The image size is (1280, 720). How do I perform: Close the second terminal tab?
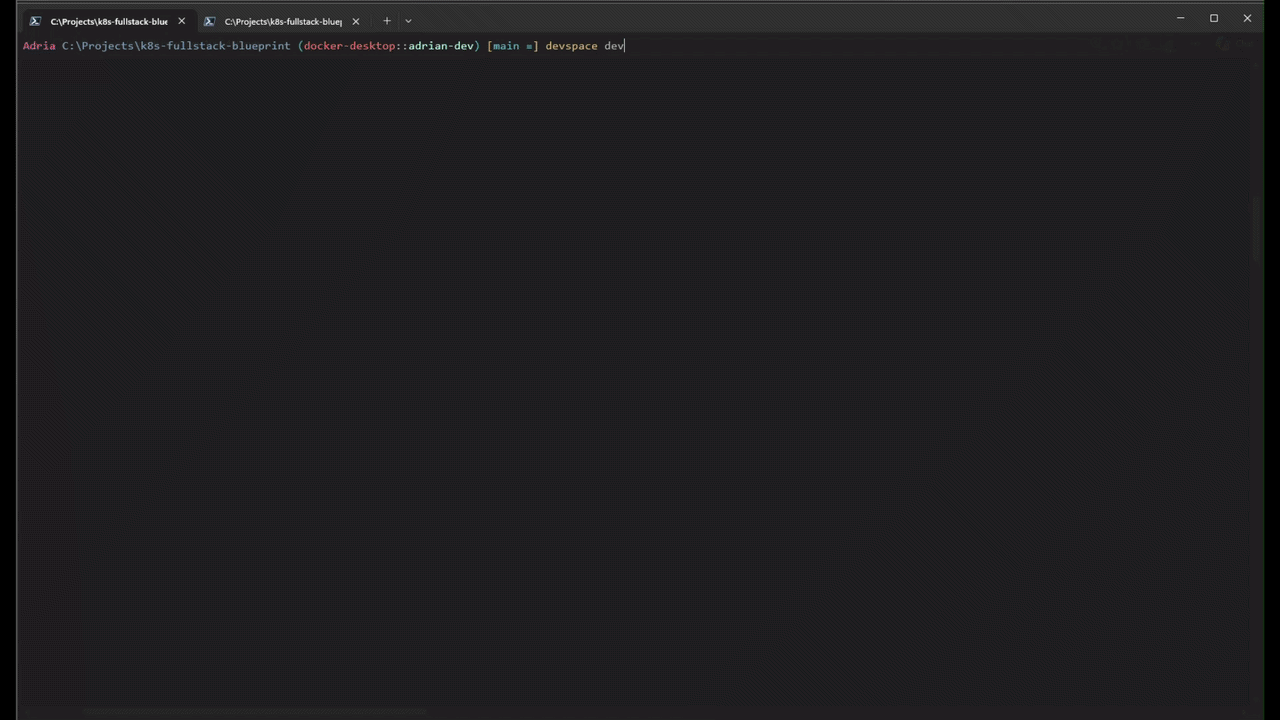[x=355, y=21]
